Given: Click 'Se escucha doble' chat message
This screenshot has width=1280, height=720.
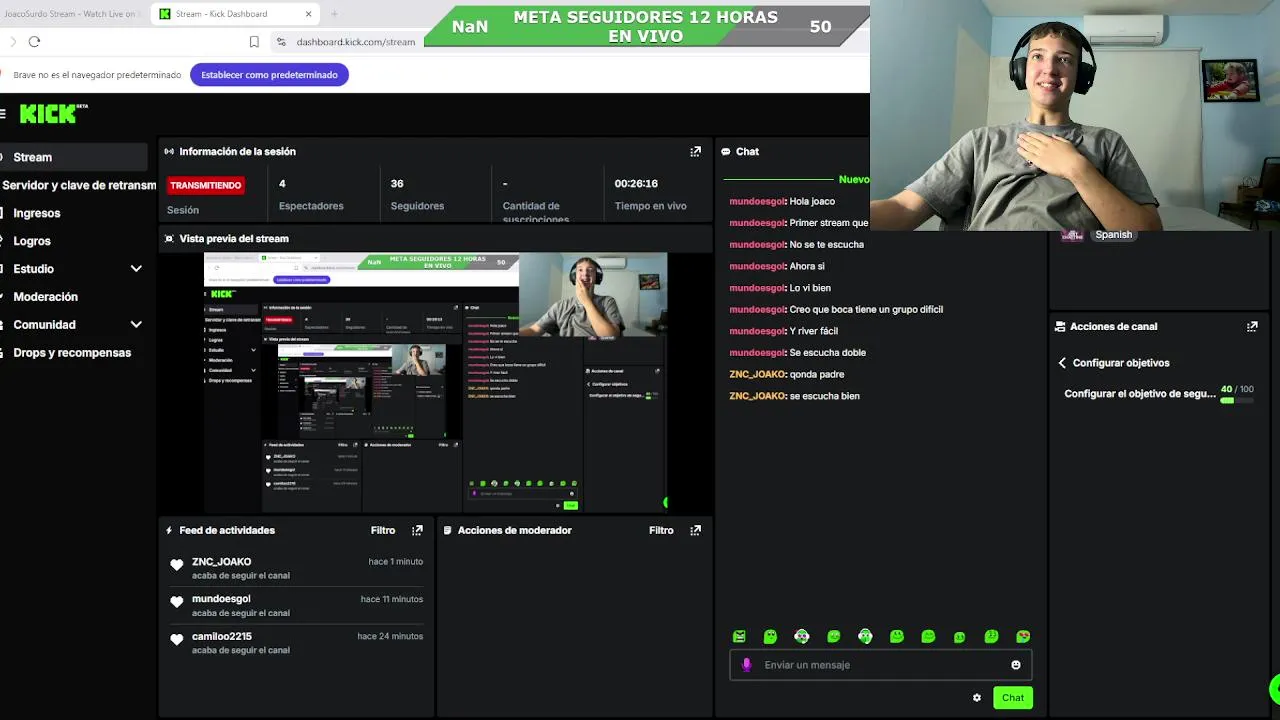Looking at the screenshot, I should point(828,352).
